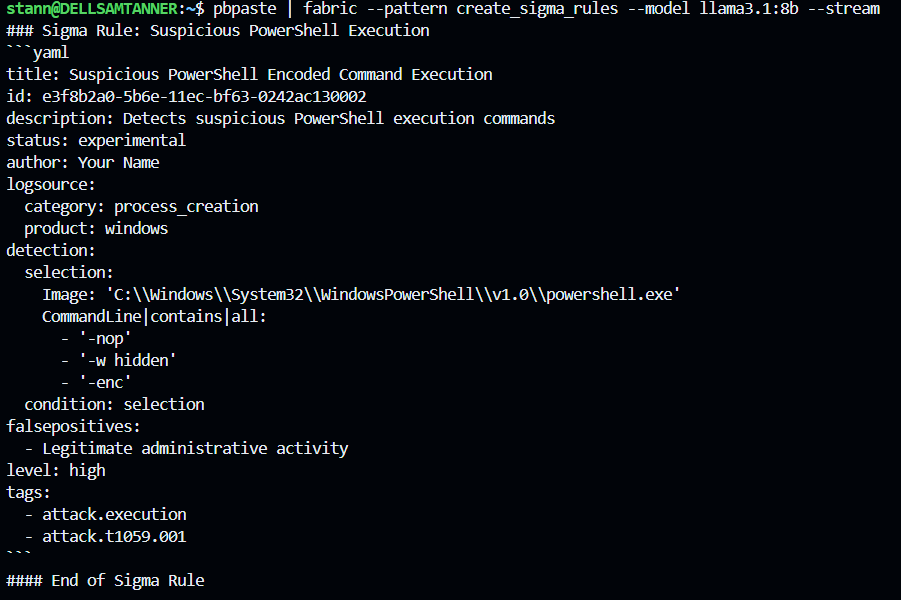The image size is (901, 600).
Task: Click the author value Your Name
Action: tap(118, 162)
